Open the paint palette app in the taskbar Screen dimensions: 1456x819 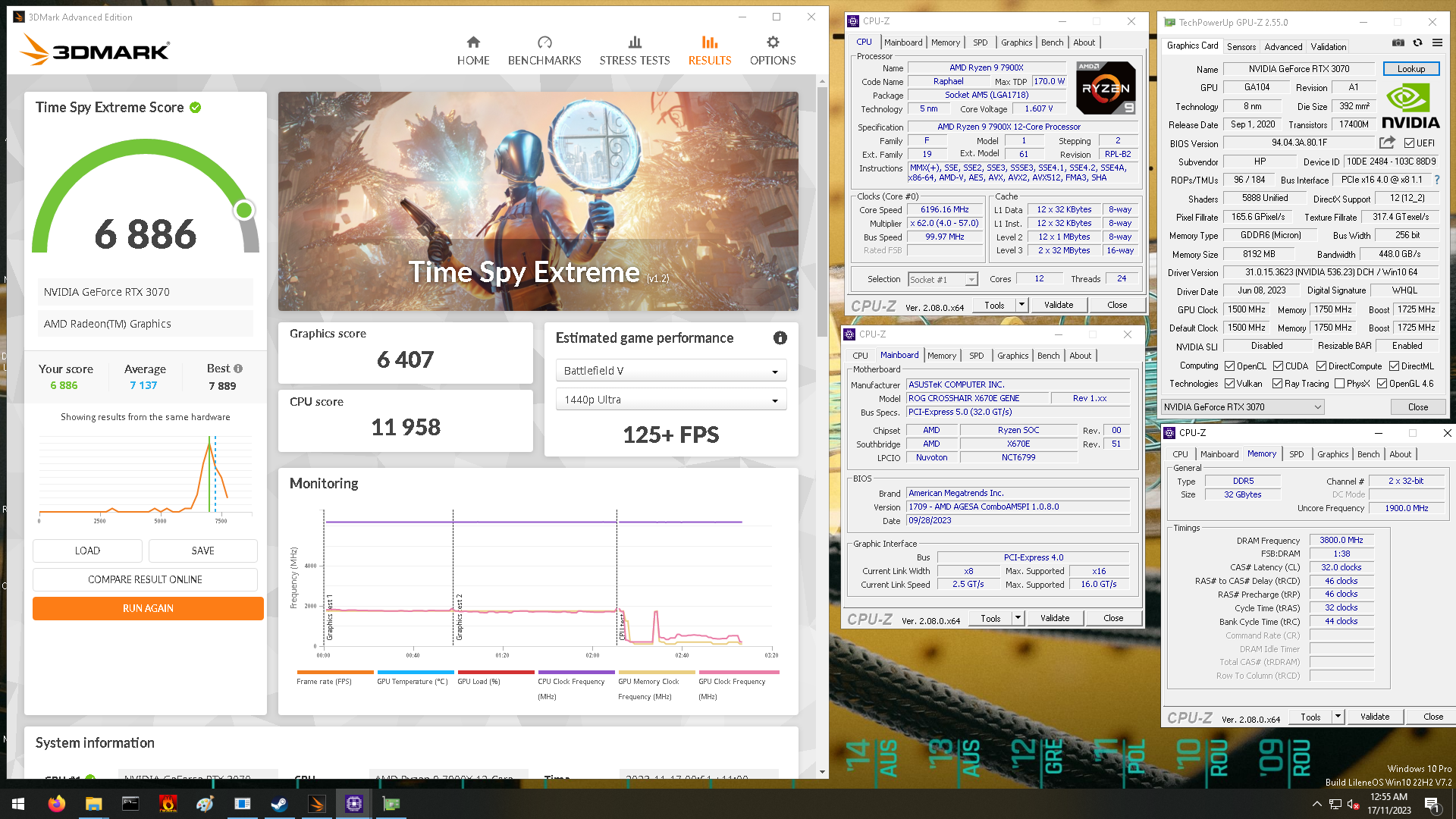pos(205,804)
